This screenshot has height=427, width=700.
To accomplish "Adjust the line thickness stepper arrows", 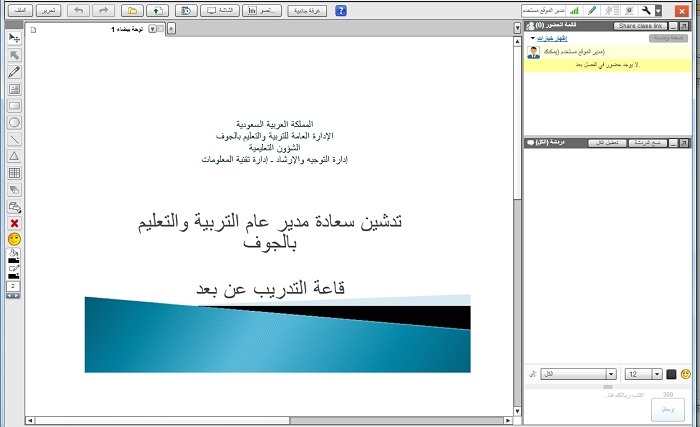I will [x=13, y=296].
